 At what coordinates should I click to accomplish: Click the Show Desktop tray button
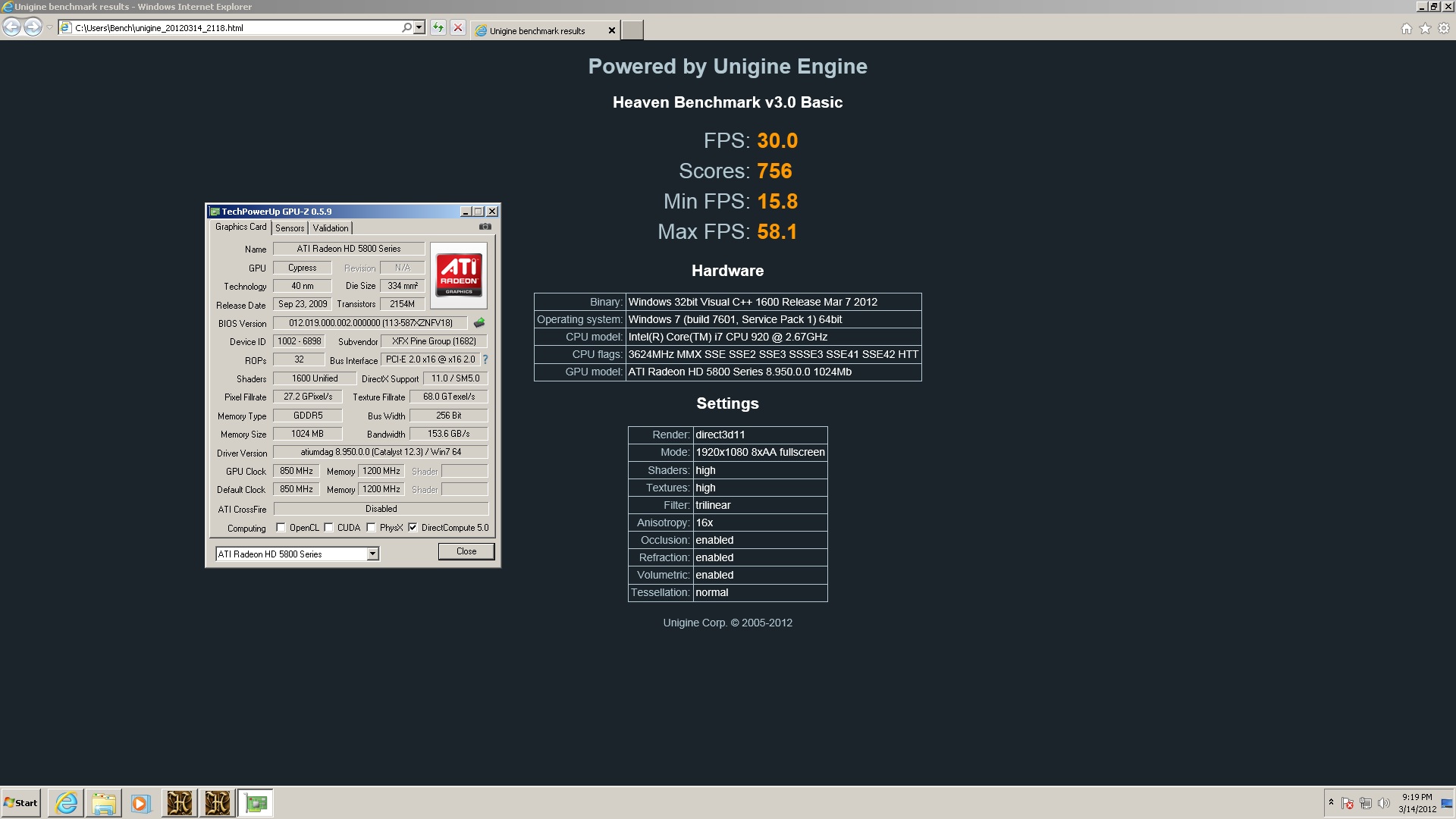[1448, 803]
